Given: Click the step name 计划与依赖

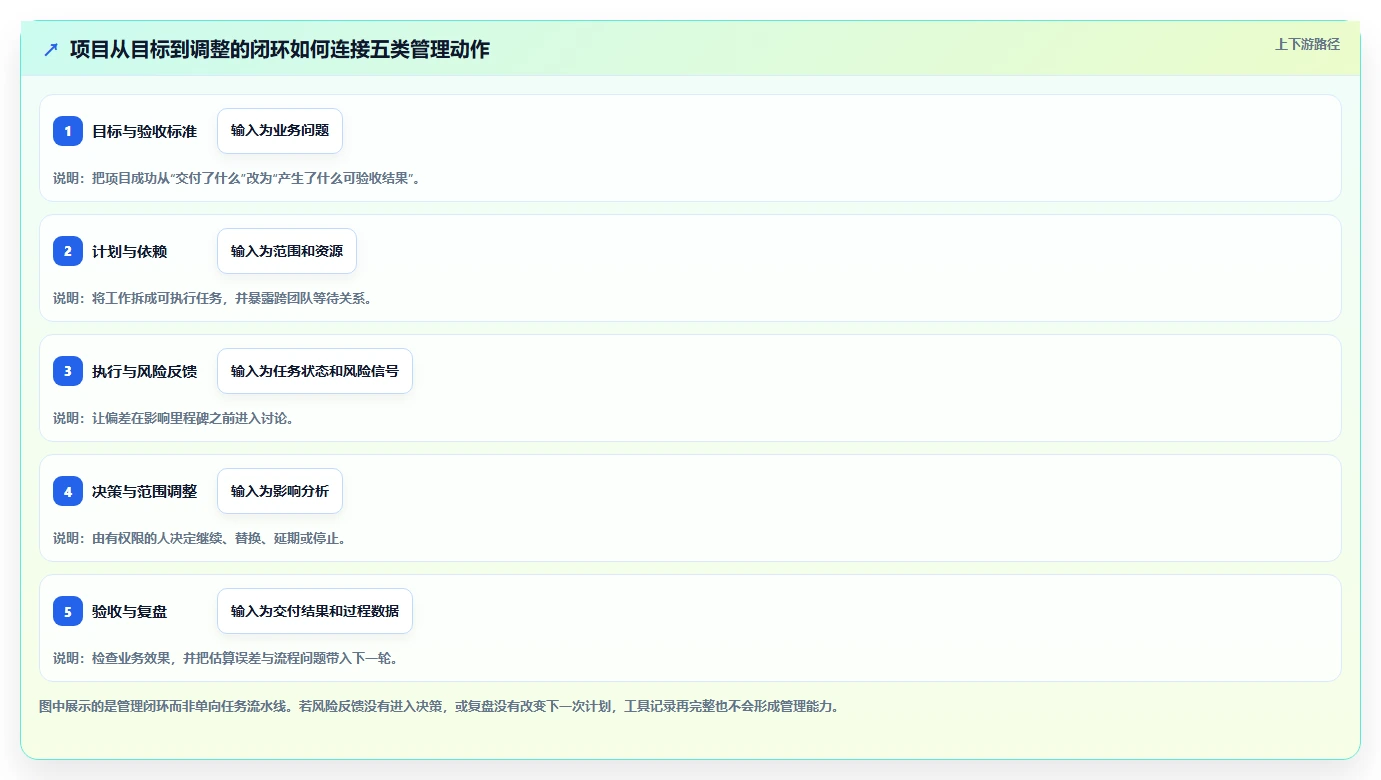Looking at the screenshot, I should (x=130, y=252).
